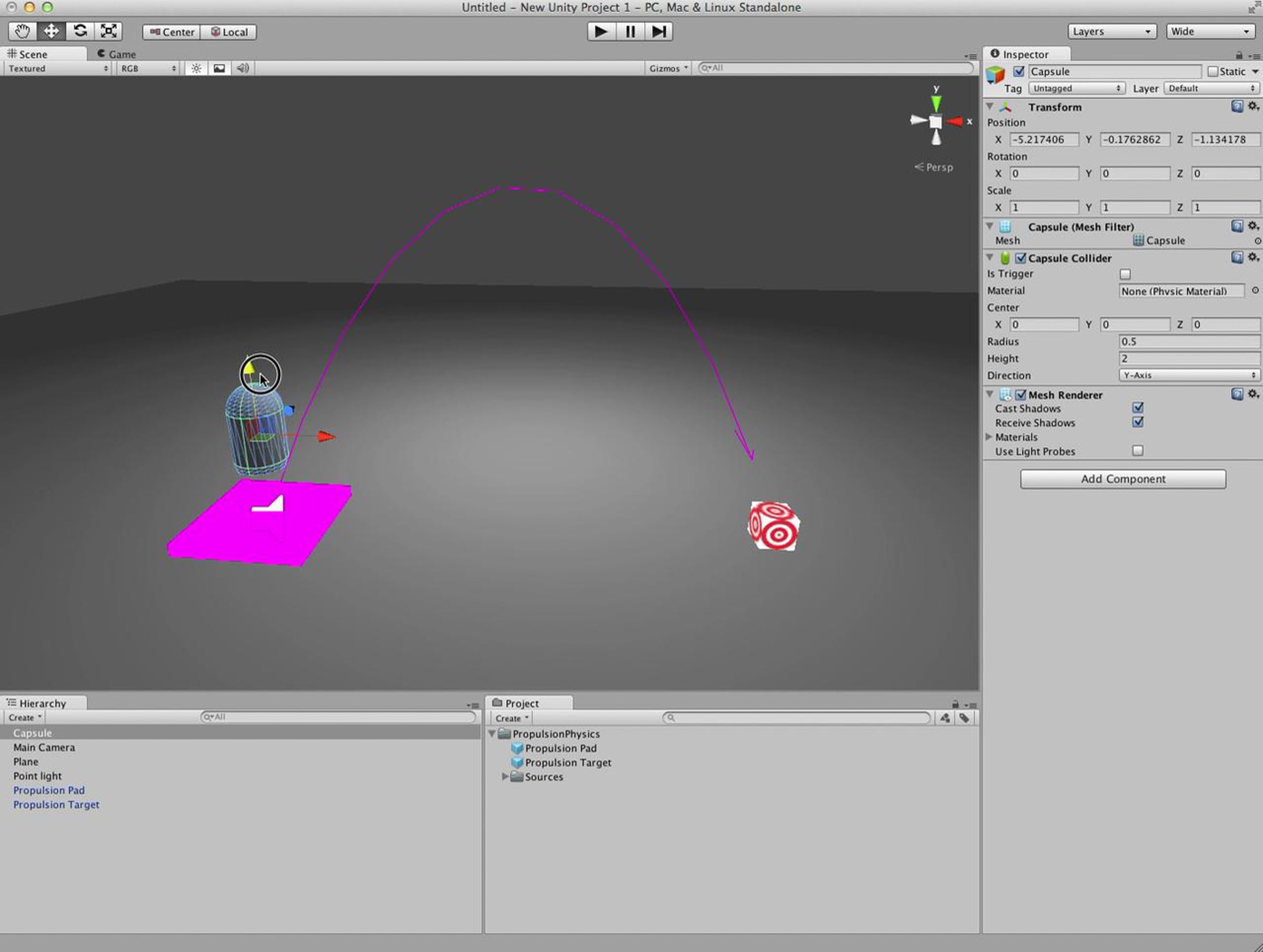Enable the Is Trigger checkbox
Viewport: 1263px width, 952px height.
pos(1126,274)
